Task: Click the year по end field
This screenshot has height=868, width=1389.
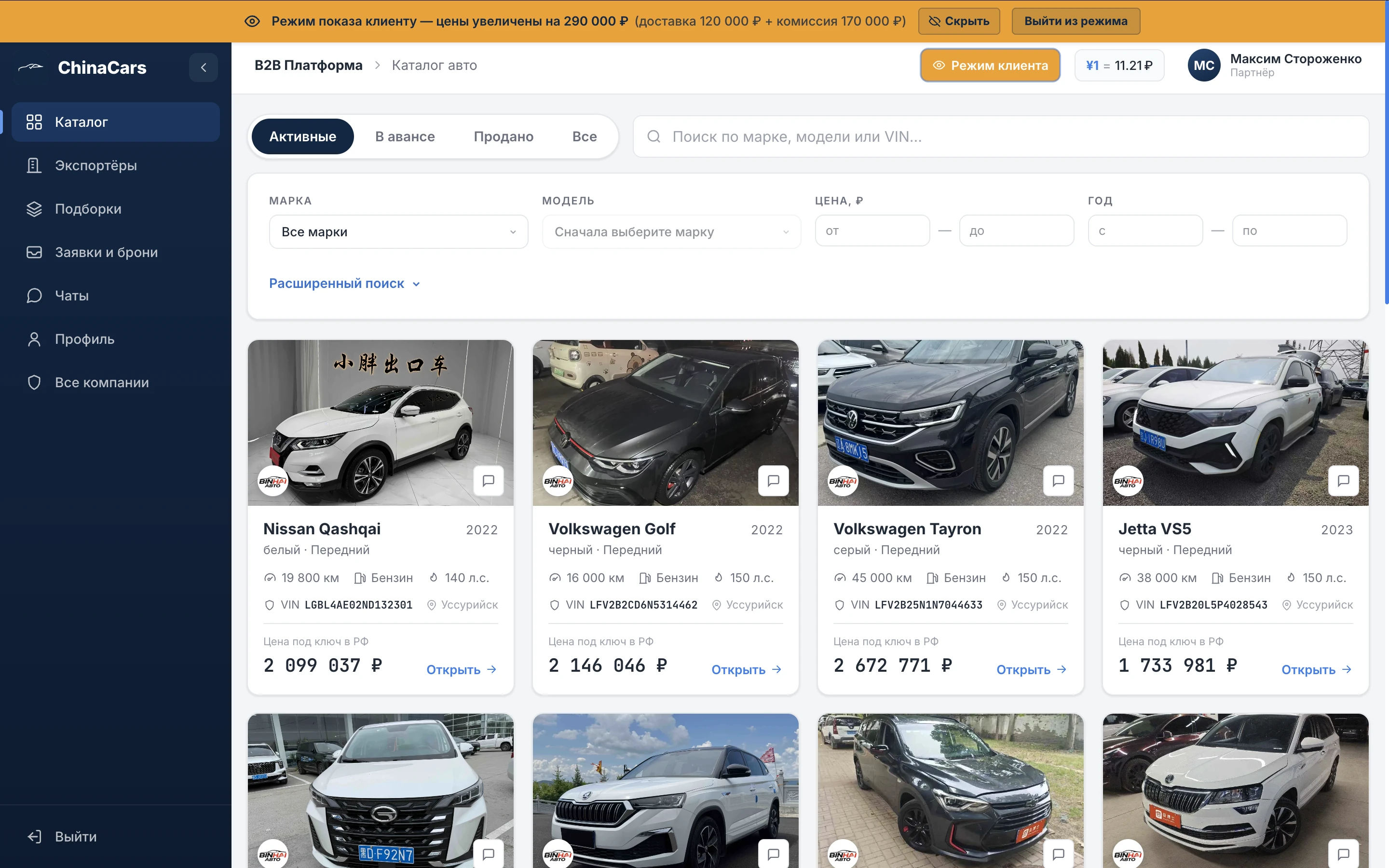Action: [1289, 231]
